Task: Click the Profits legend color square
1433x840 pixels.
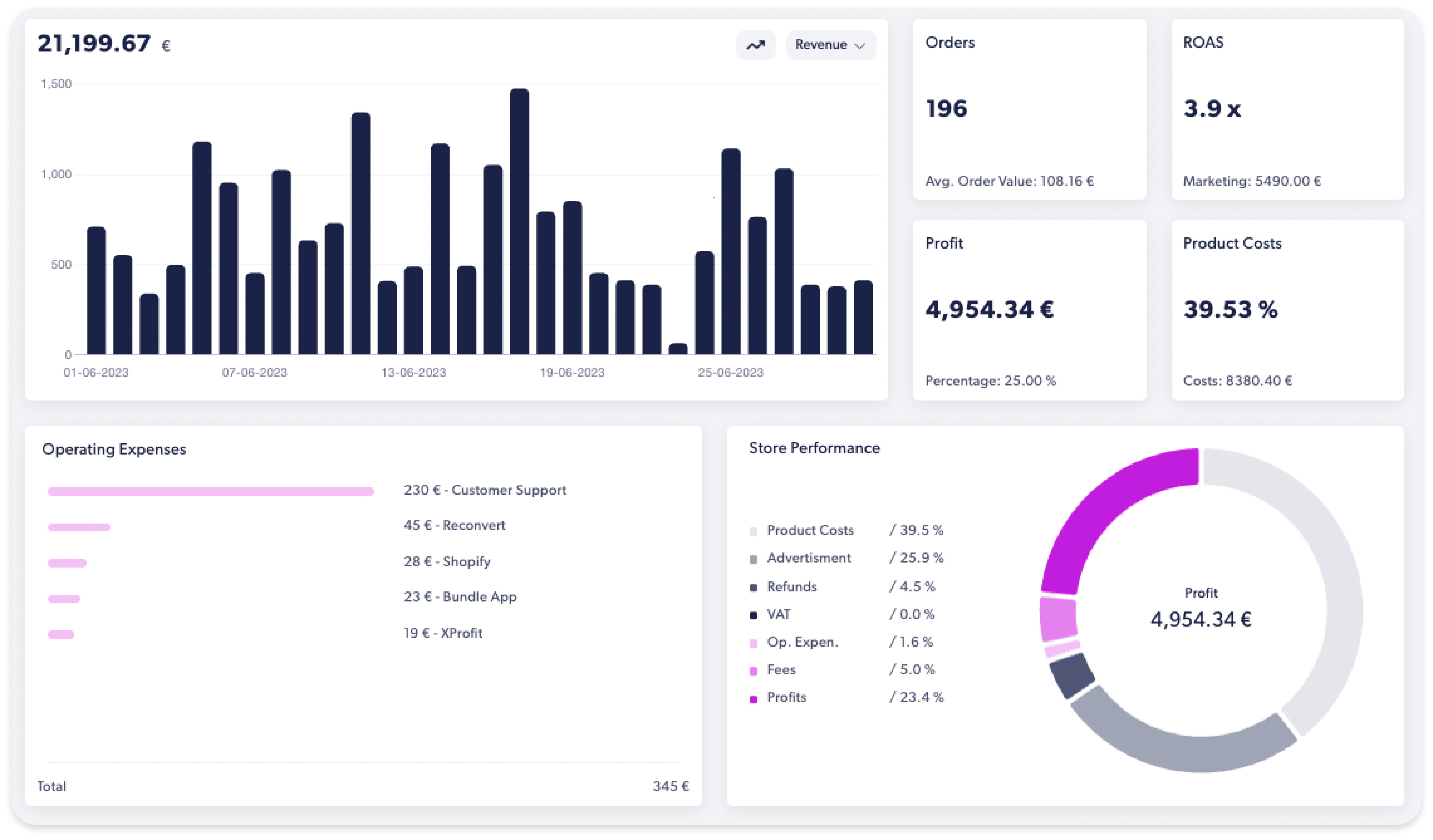Action: (x=754, y=698)
